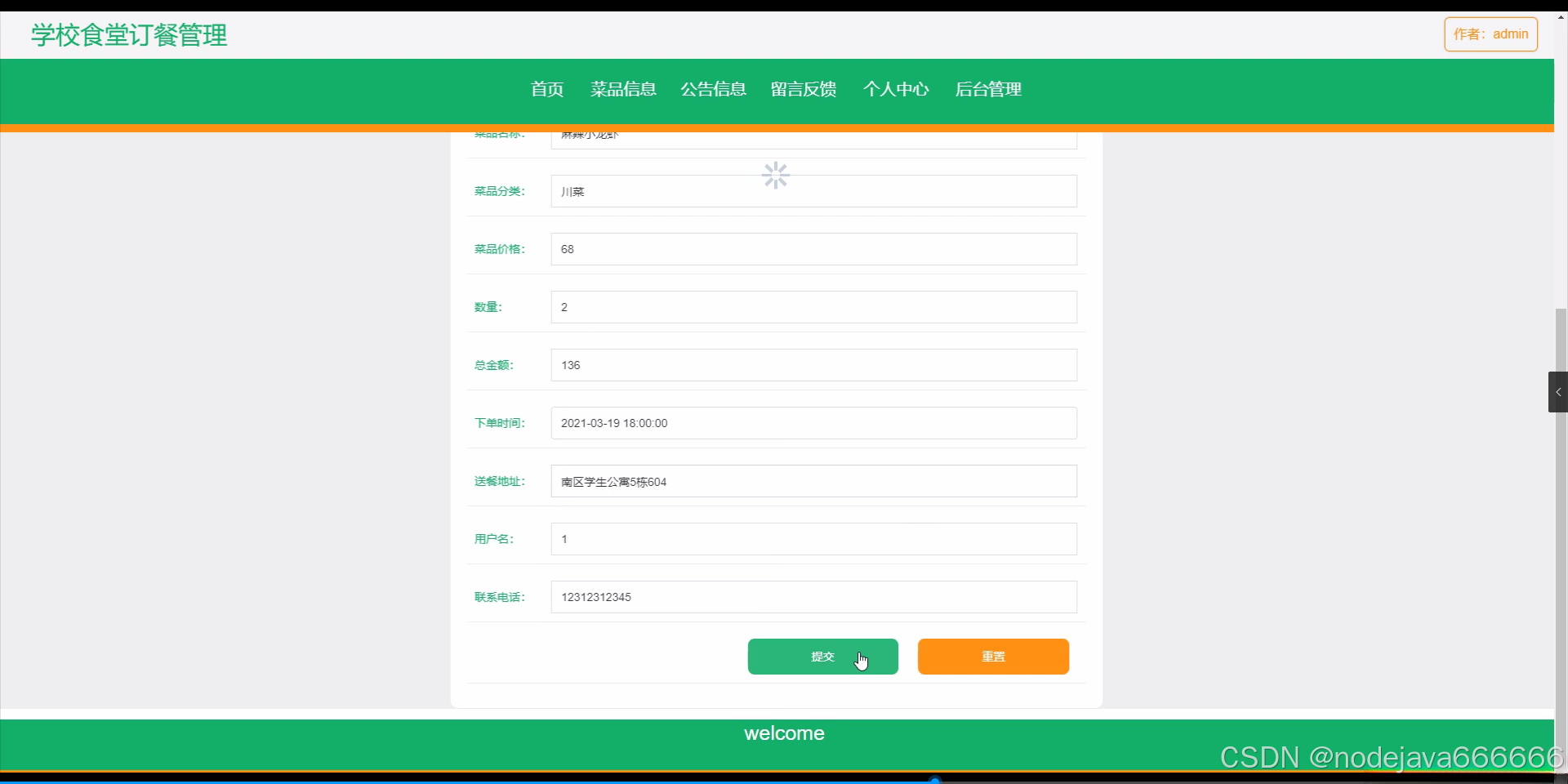
Task: Click the 用户名 field showing 1
Action: (813, 539)
